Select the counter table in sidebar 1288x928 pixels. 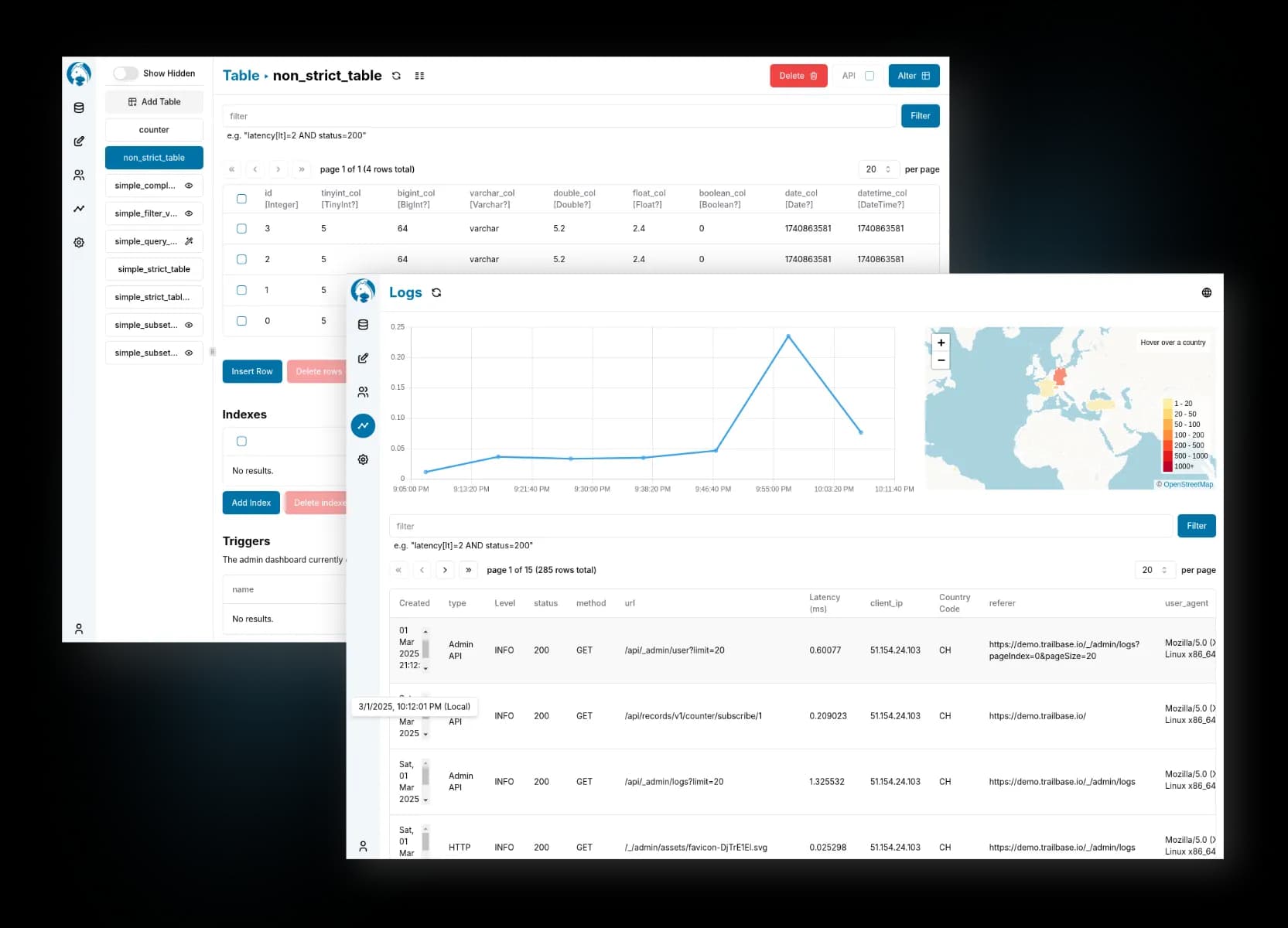(154, 130)
